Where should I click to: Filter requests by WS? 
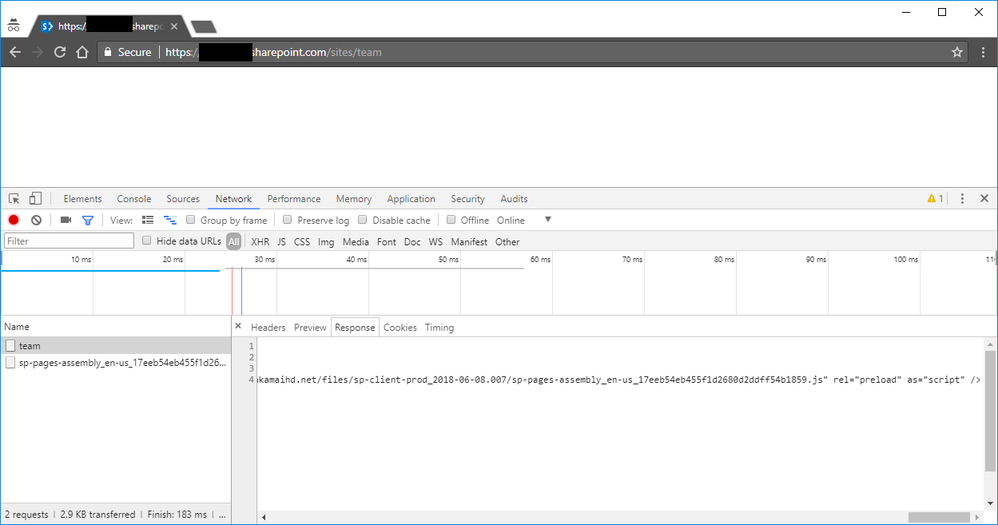pyautogui.click(x=435, y=242)
